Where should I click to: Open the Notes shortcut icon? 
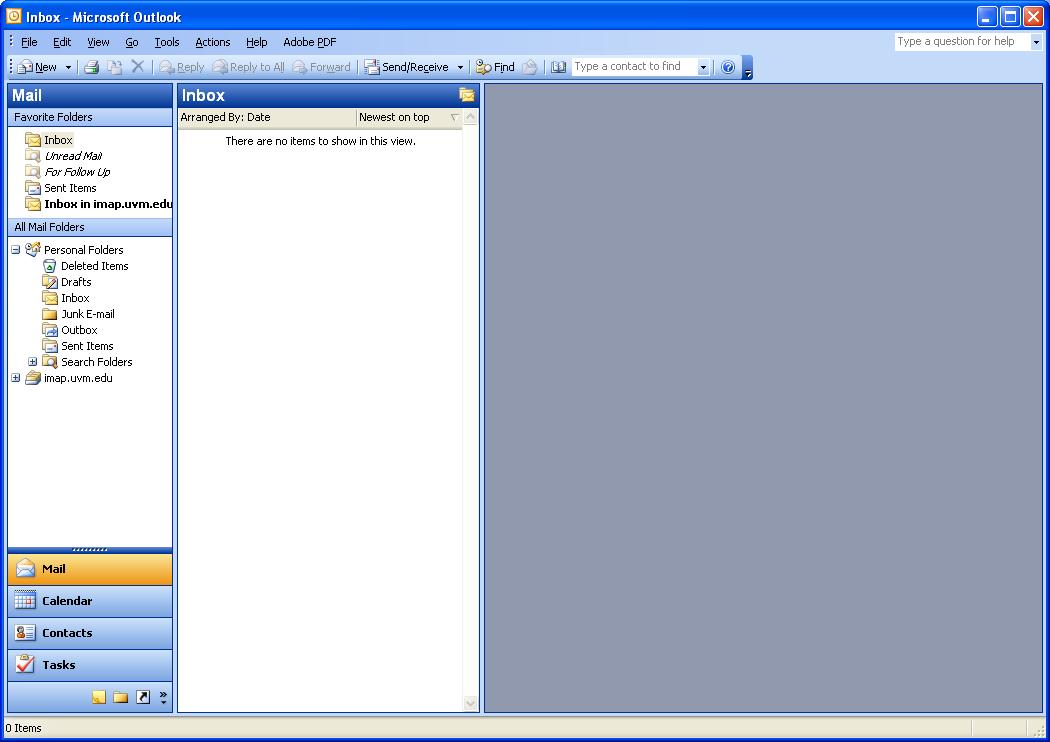pos(99,696)
